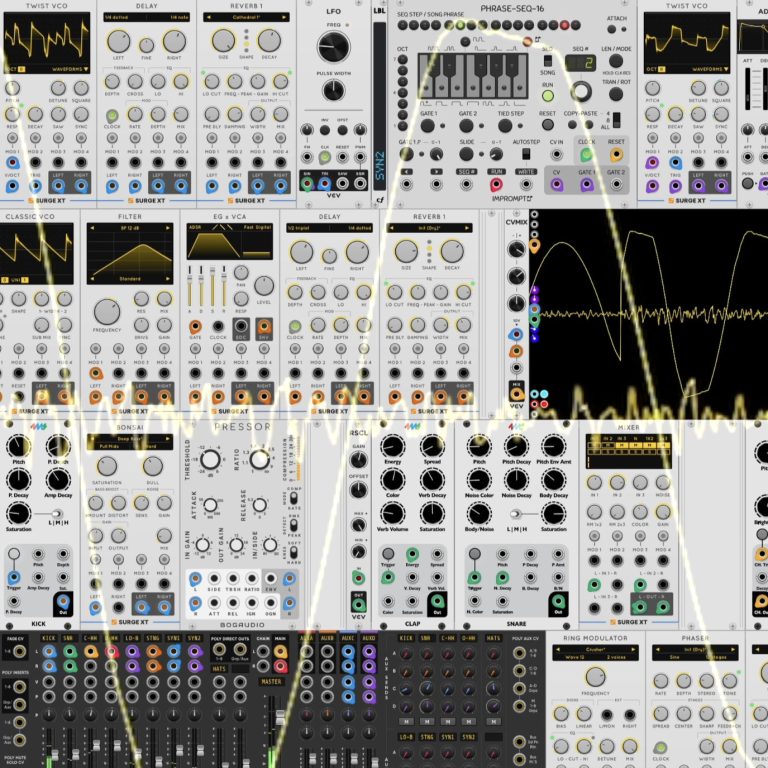Click the LEN / MODE button
768x768 pixels.
(616, 61)
